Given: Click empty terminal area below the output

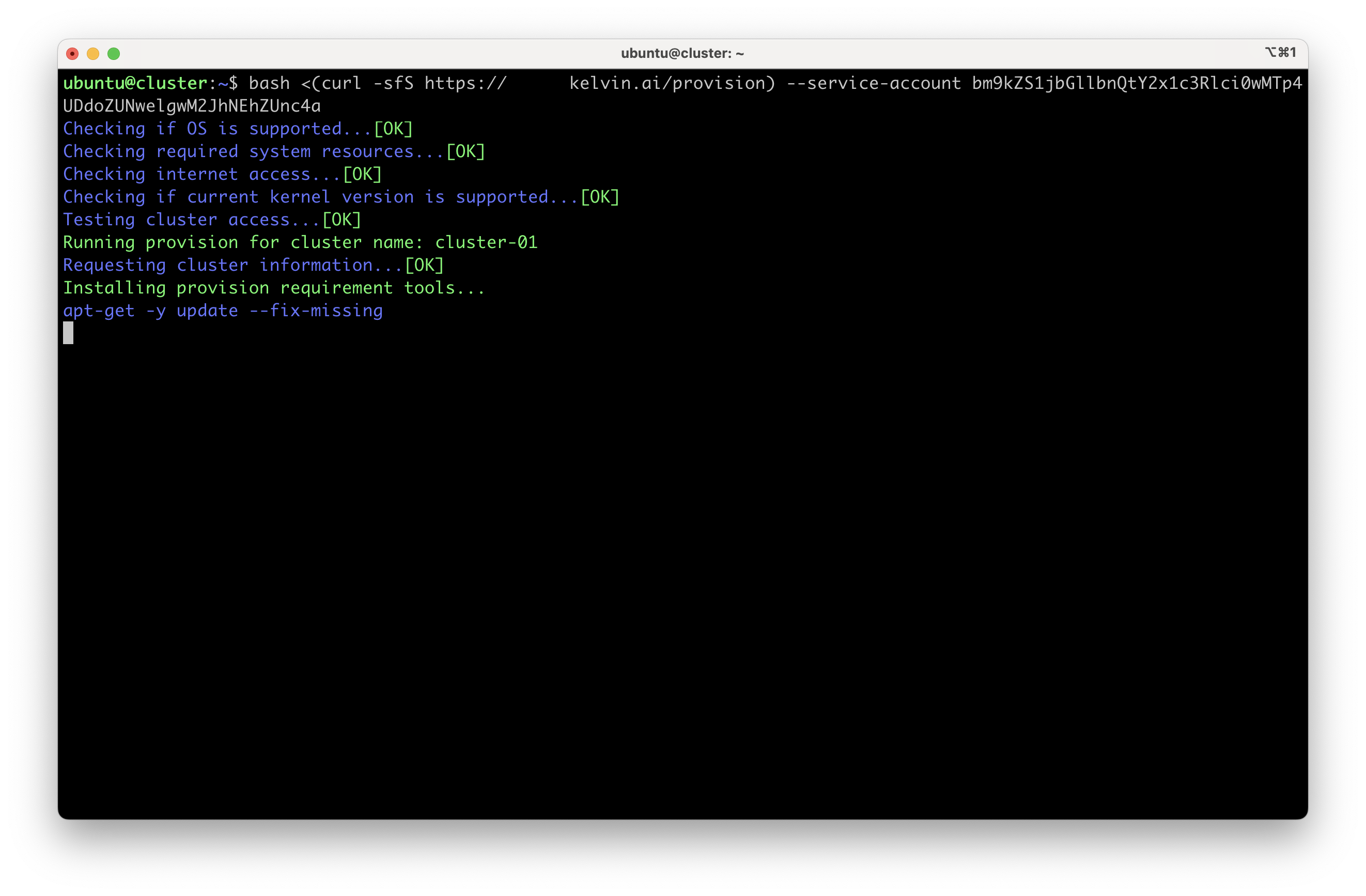Looking at the screenshot, I should (683, 574).
